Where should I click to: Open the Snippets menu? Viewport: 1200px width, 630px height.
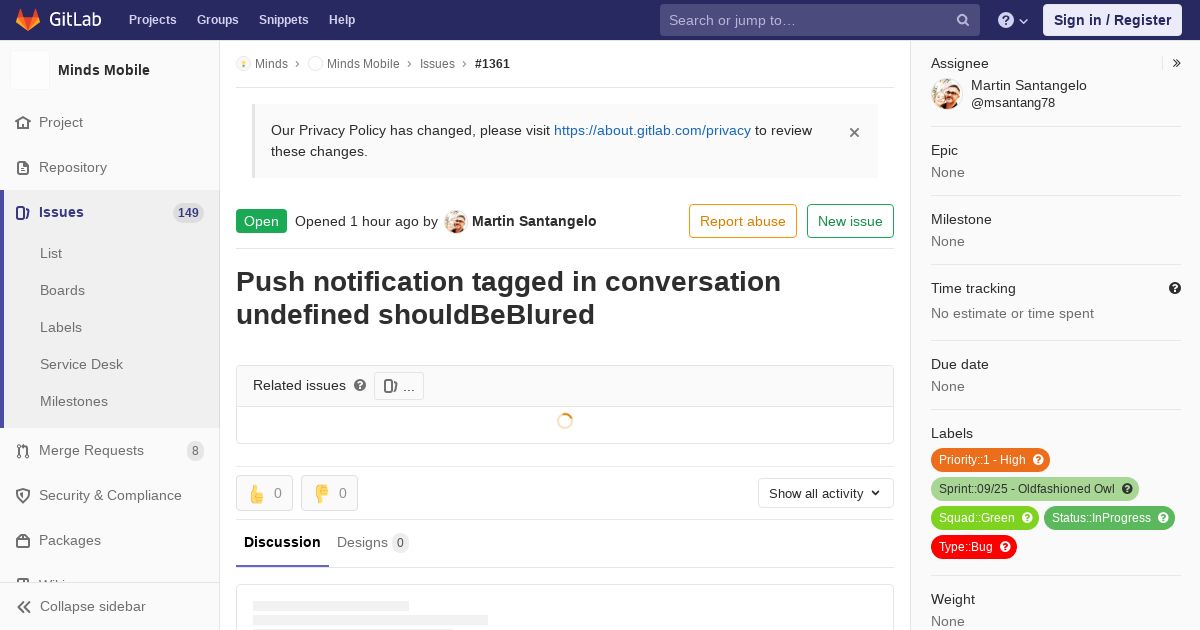(x=284, y=20)
